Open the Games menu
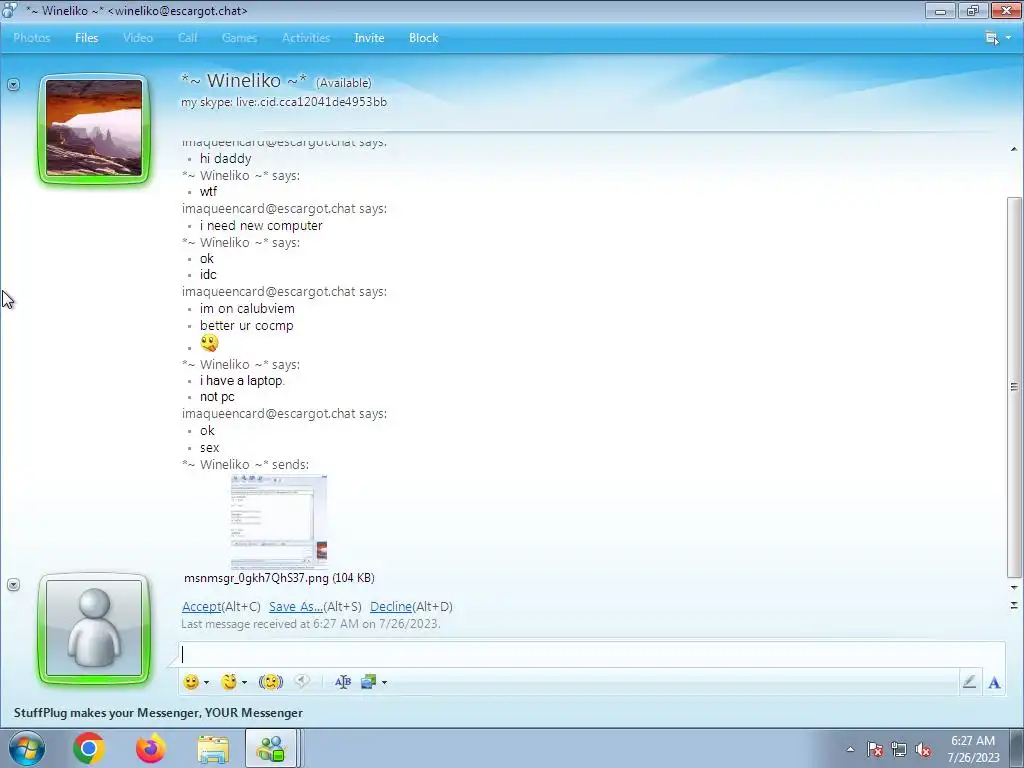The height and width of the screenshot is (768, 1024). tap(239, 38)
